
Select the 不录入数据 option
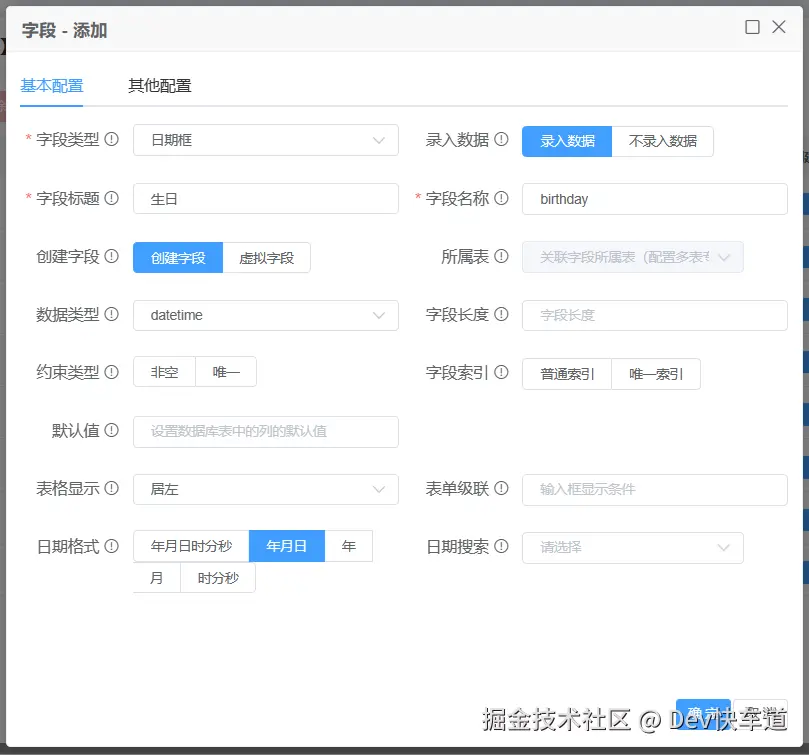tap(662, 141)
